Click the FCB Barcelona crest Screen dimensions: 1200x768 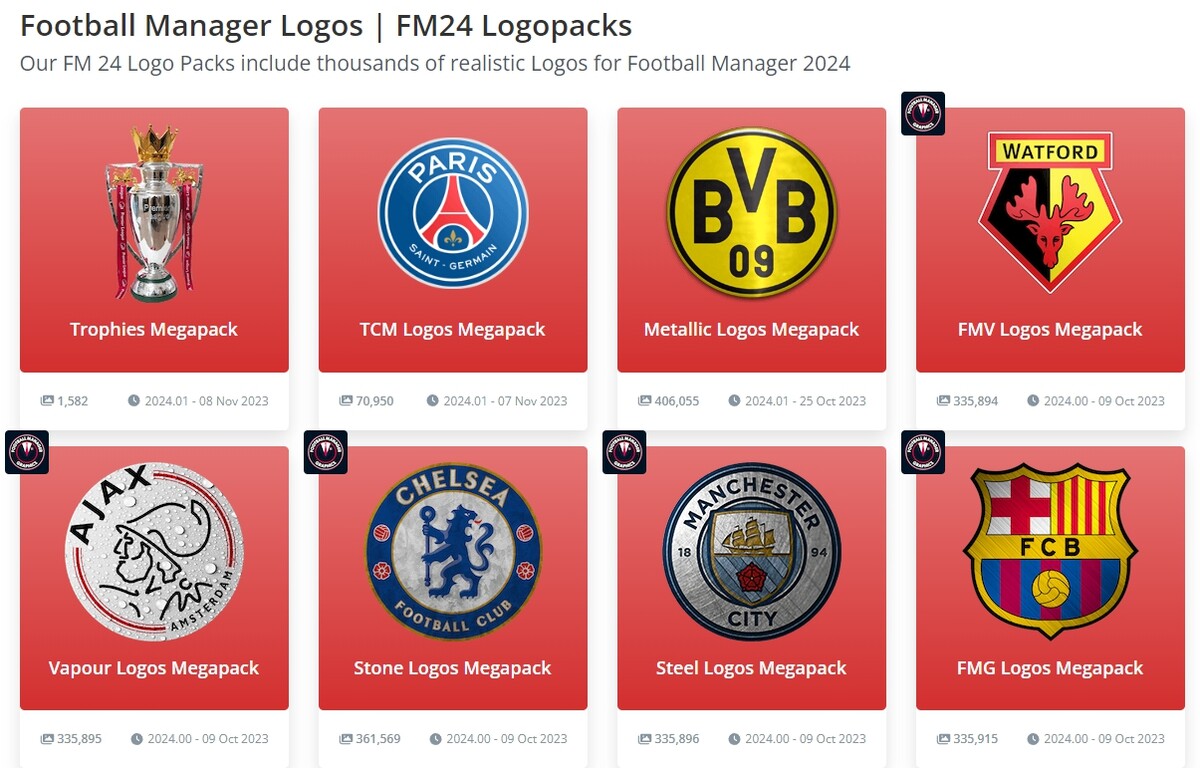[x=1050, y=551]
